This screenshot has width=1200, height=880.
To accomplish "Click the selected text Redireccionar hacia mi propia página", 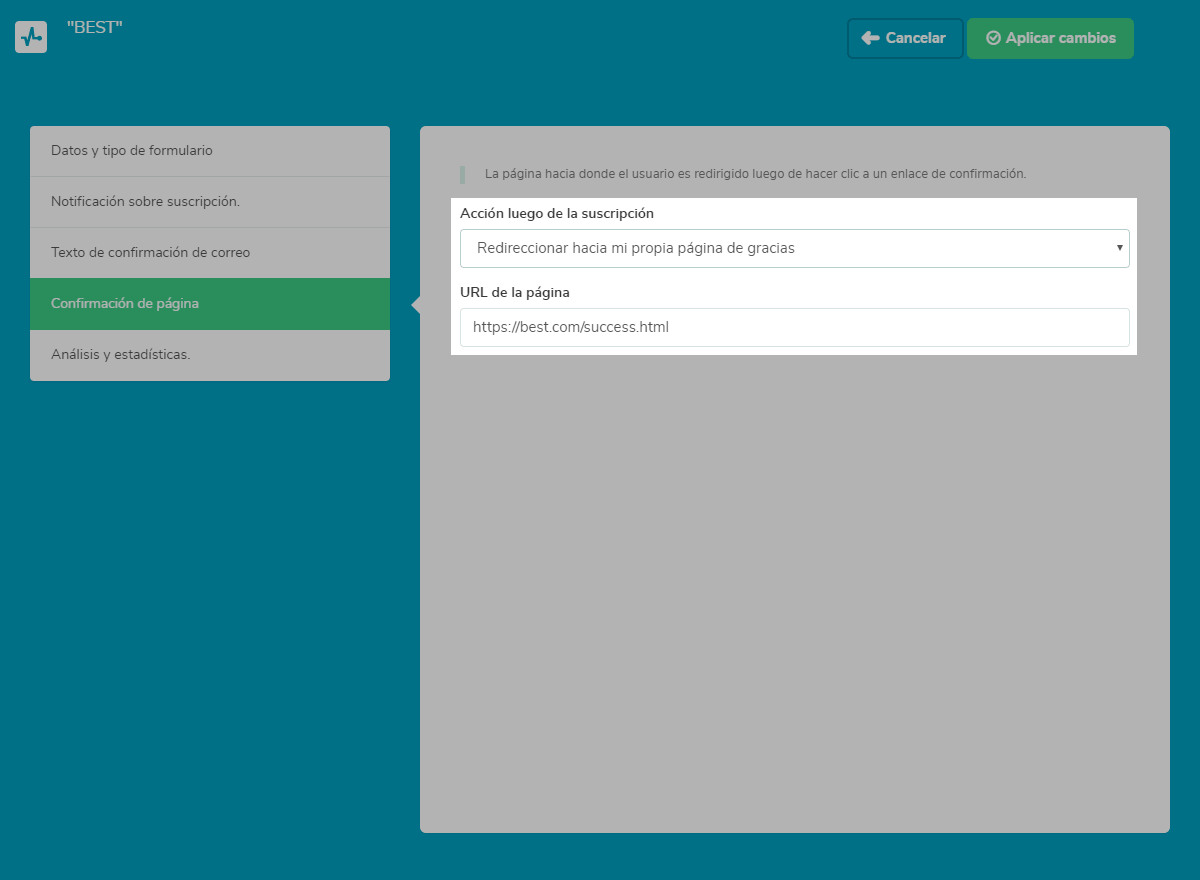I will pyautogui.click(x=636, y=248).
